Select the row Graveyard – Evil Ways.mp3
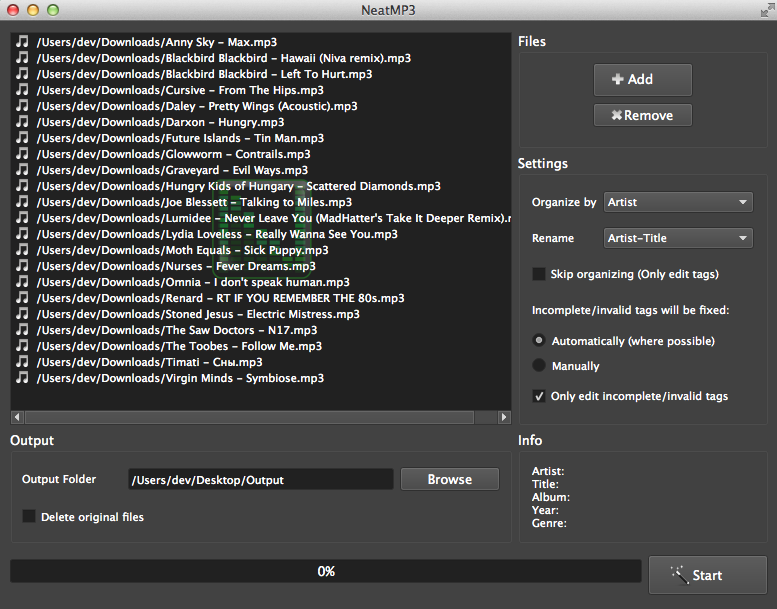 click(261, 169)
